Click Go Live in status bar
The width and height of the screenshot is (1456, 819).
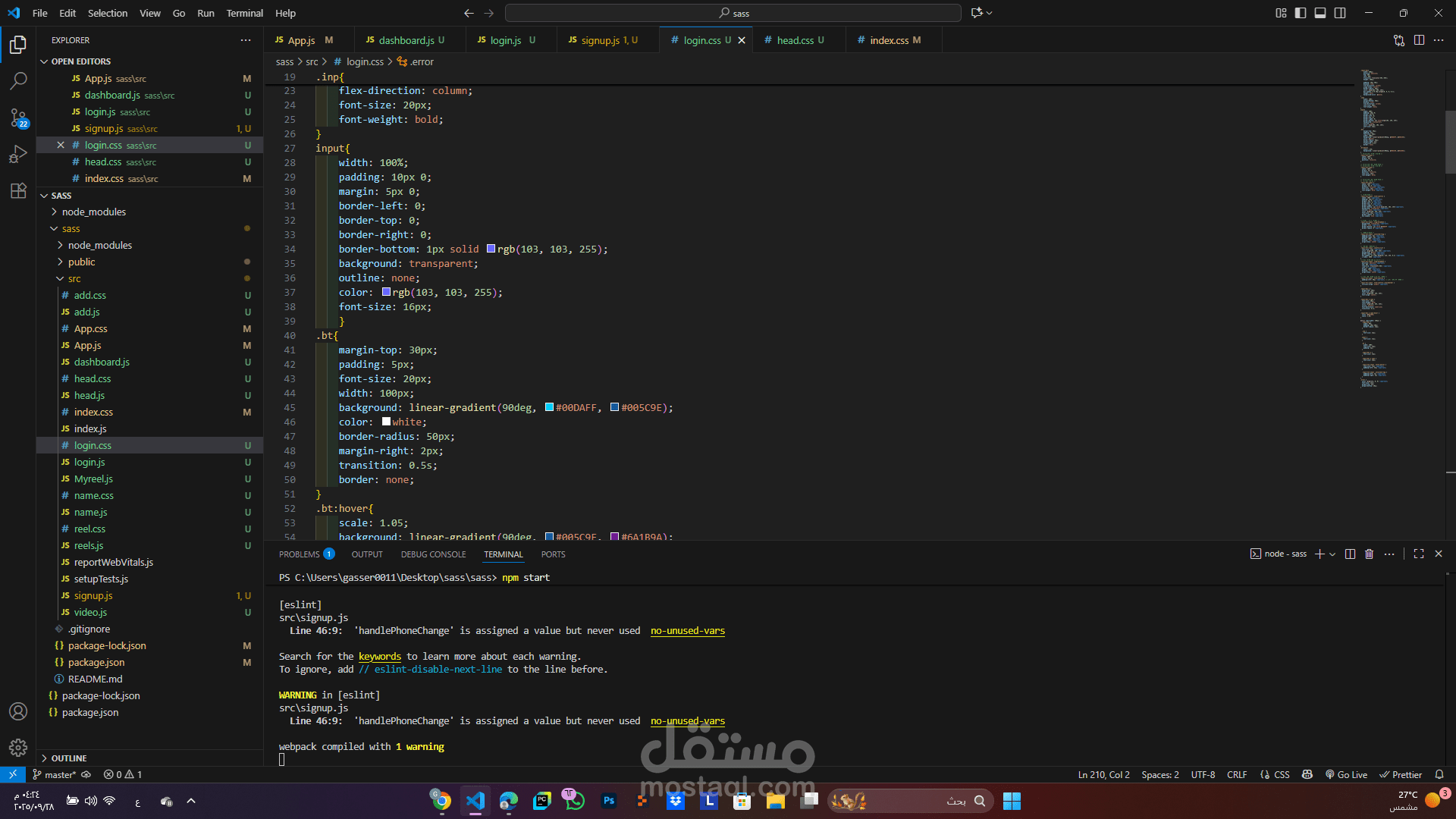pyautogui.click(x=1346, y=775)
